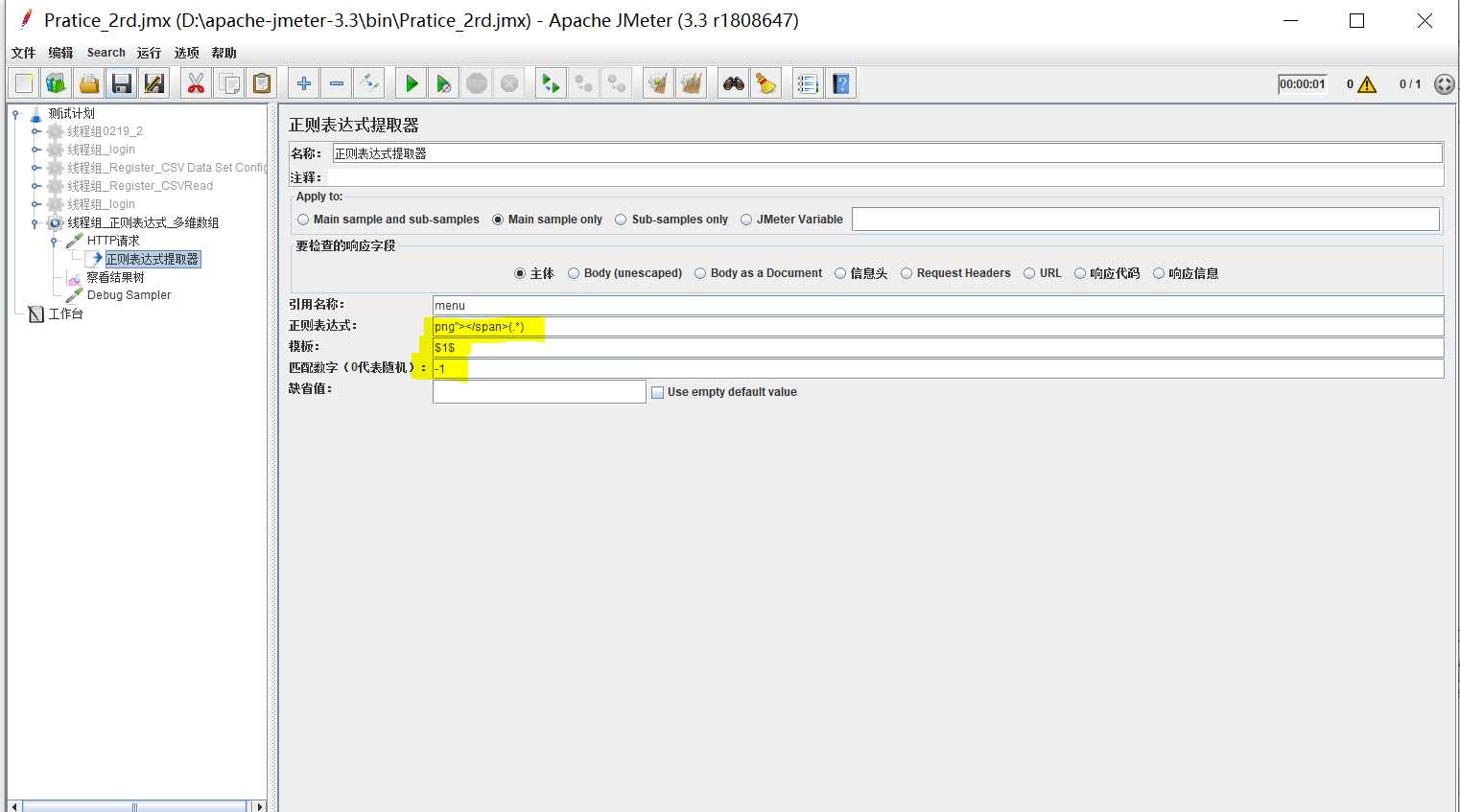Select 信息头 radio button
This screenshot has width=1460, height=812.
840,273
